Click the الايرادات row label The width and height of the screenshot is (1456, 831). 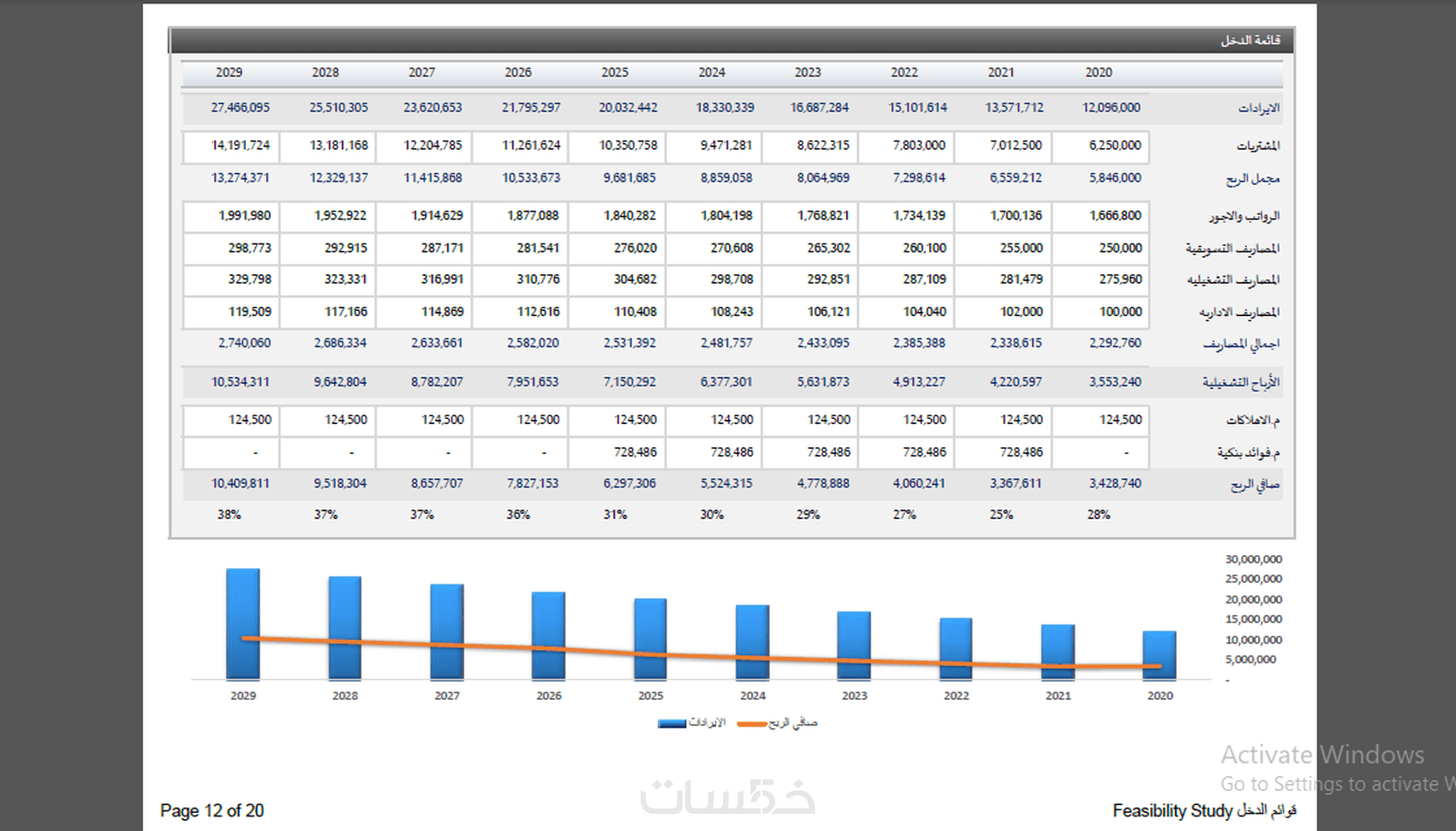pos(1258,109)
